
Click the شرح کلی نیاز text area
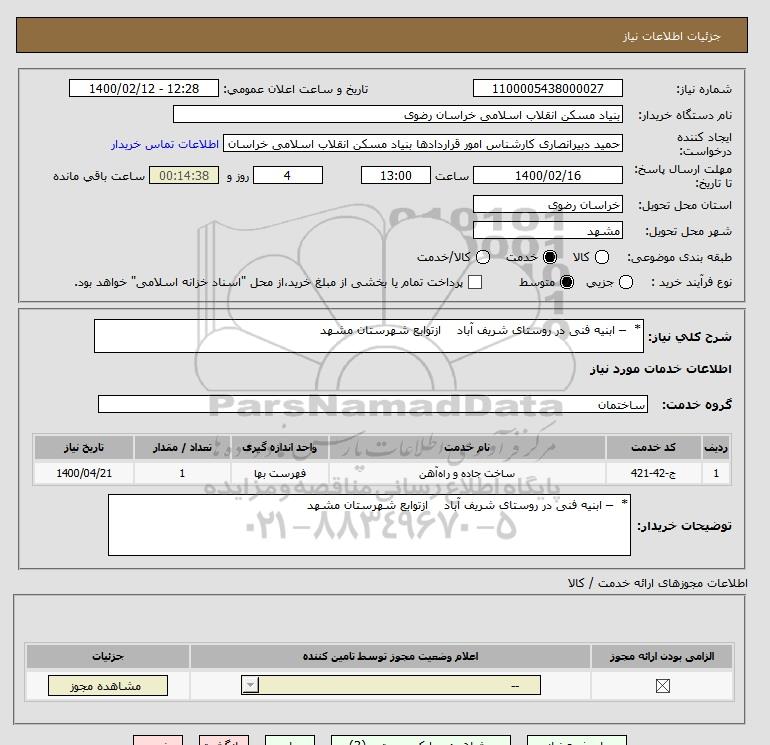(369, 336)
